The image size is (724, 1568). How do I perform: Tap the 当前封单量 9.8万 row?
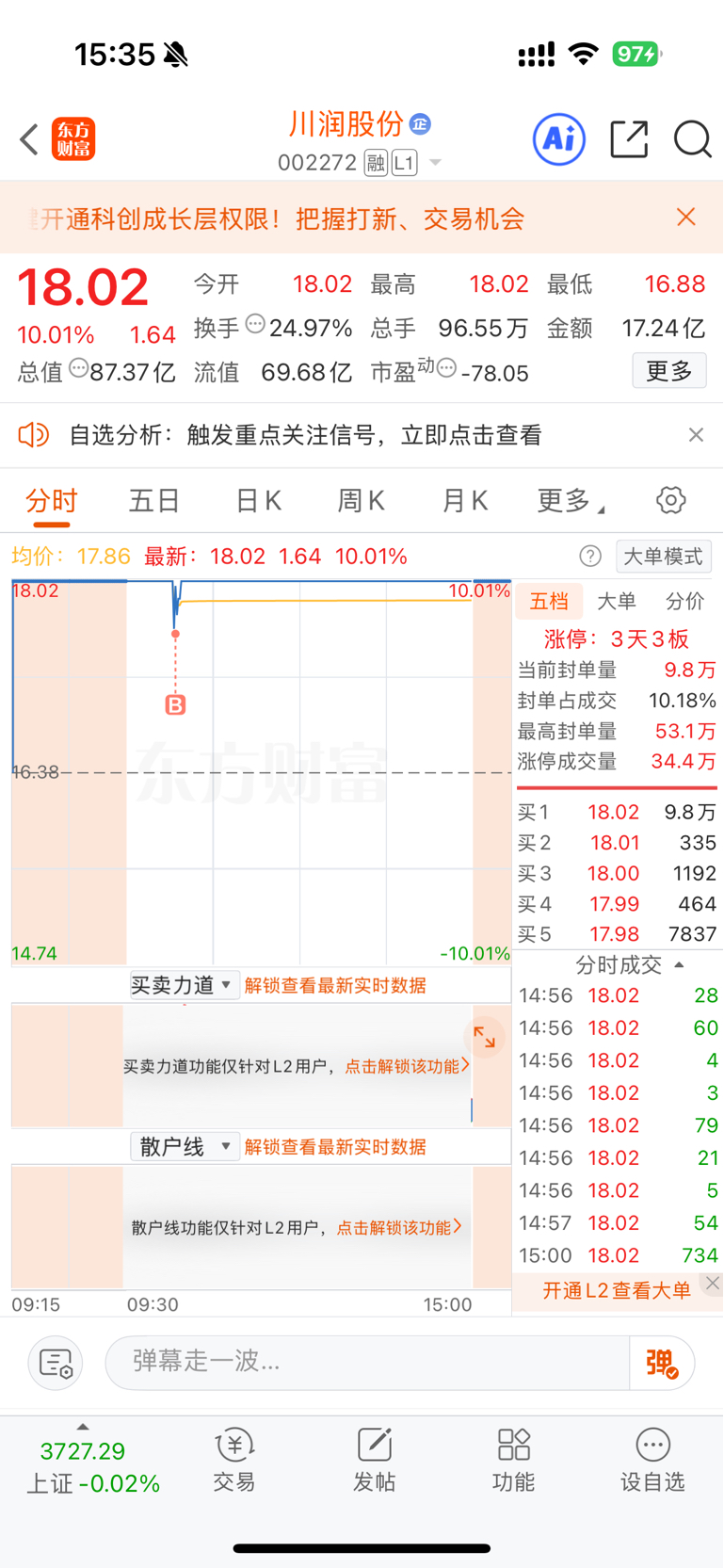point(617,670)
